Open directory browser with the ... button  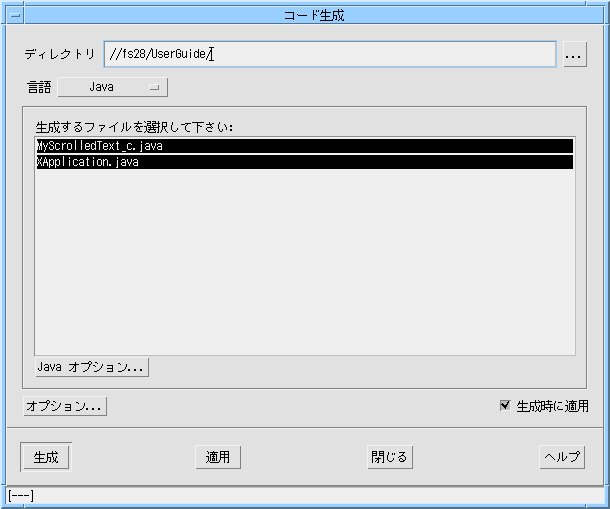[x=575, y=55]
